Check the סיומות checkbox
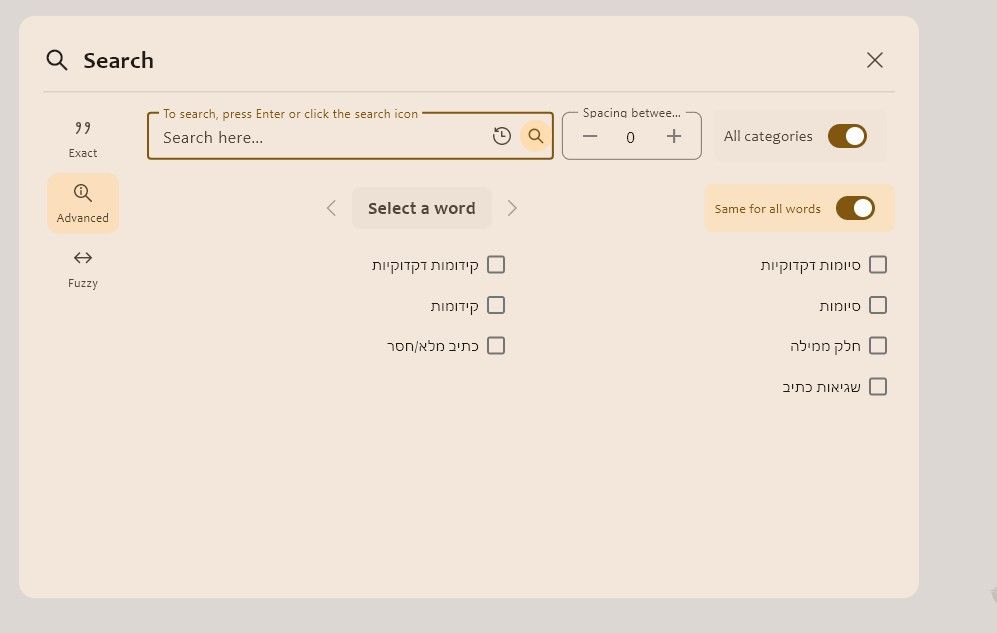The image size is (997, 633). click(878, 305)
